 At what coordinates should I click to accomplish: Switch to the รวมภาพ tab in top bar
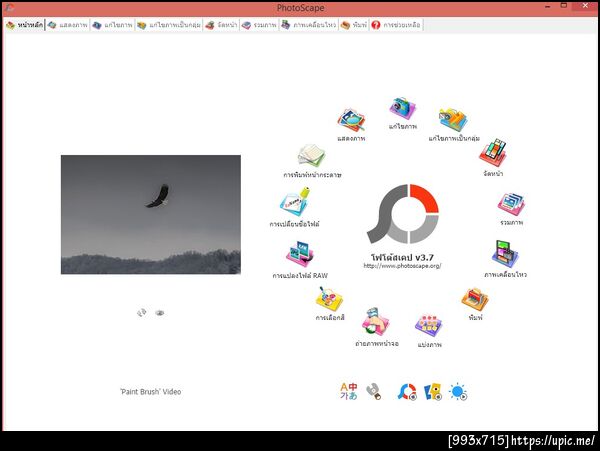pos(259,25)
